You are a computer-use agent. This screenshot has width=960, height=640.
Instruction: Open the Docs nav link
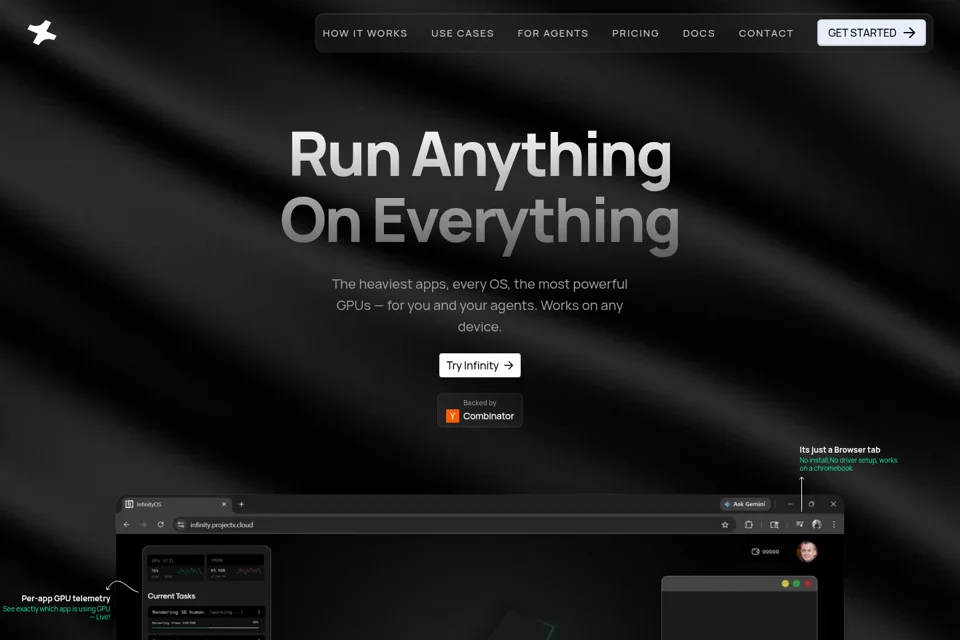pyautogui.click(x=699, y=33)
